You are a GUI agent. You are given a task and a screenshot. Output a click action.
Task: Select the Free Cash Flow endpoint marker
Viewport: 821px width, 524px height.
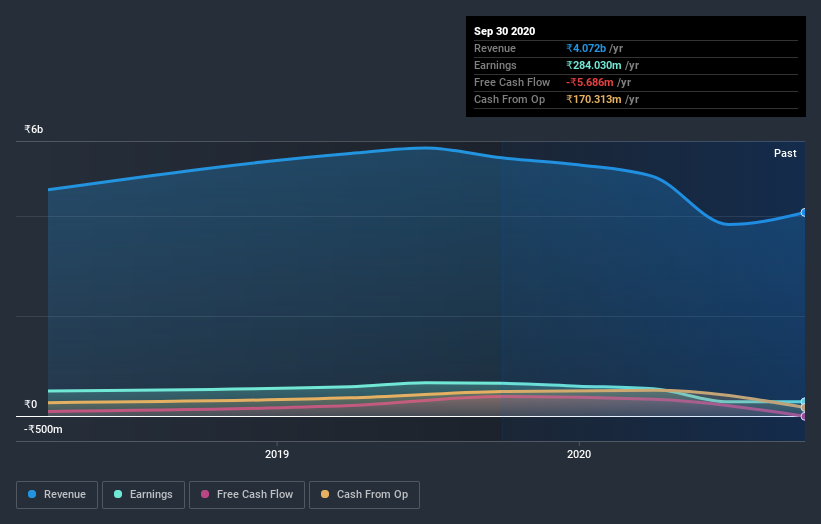point(803,416)
